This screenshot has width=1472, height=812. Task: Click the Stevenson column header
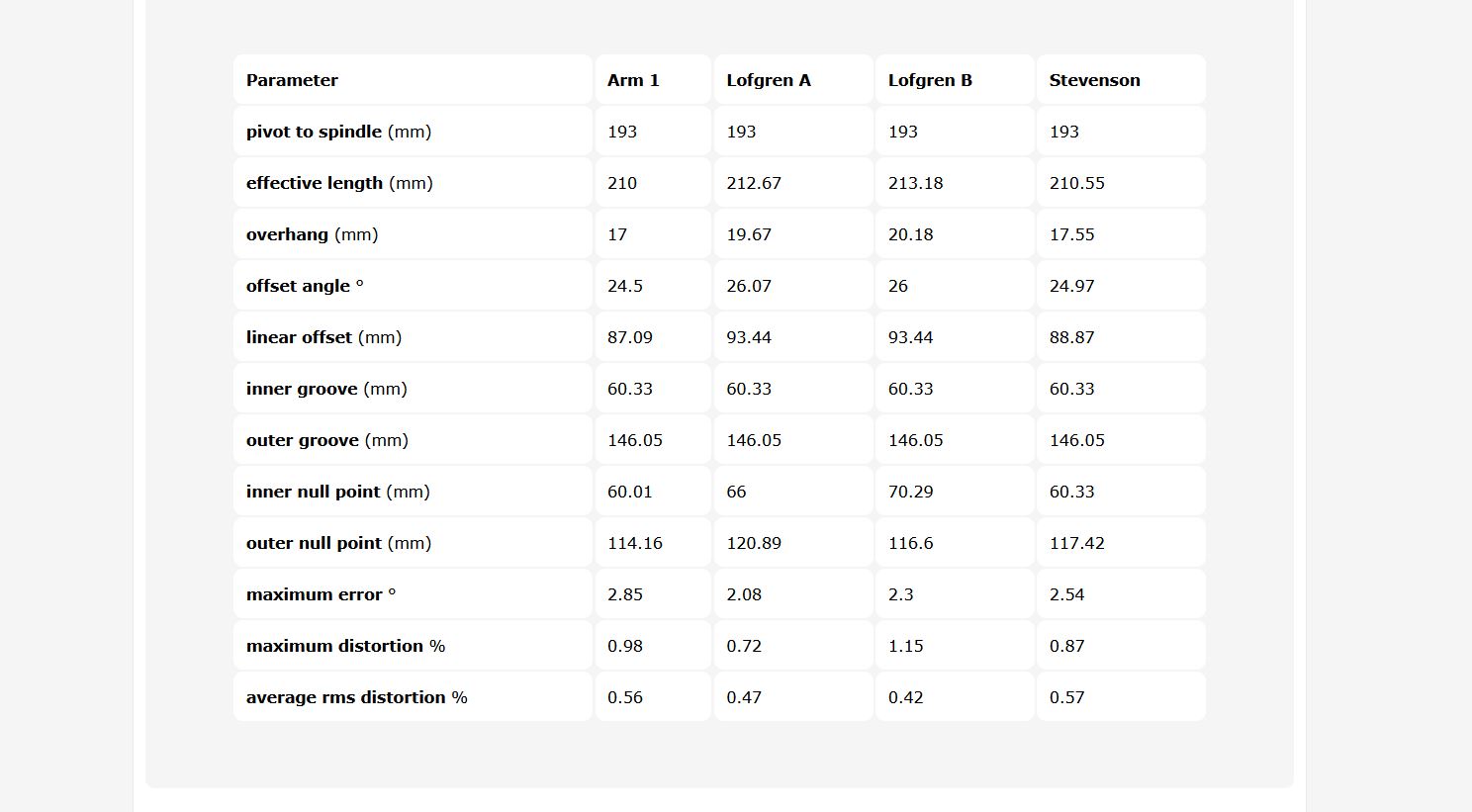click(x=1094, y=80)
